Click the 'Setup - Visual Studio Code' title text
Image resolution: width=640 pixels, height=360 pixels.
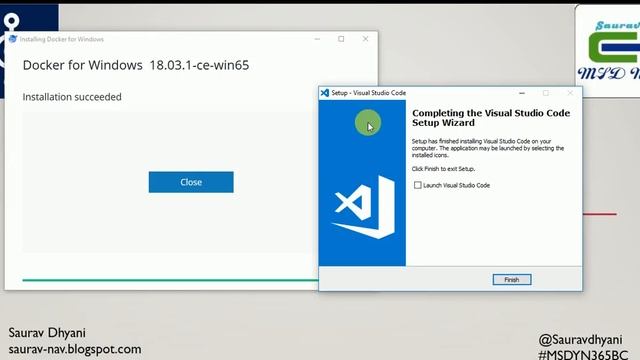coord(369,93)
